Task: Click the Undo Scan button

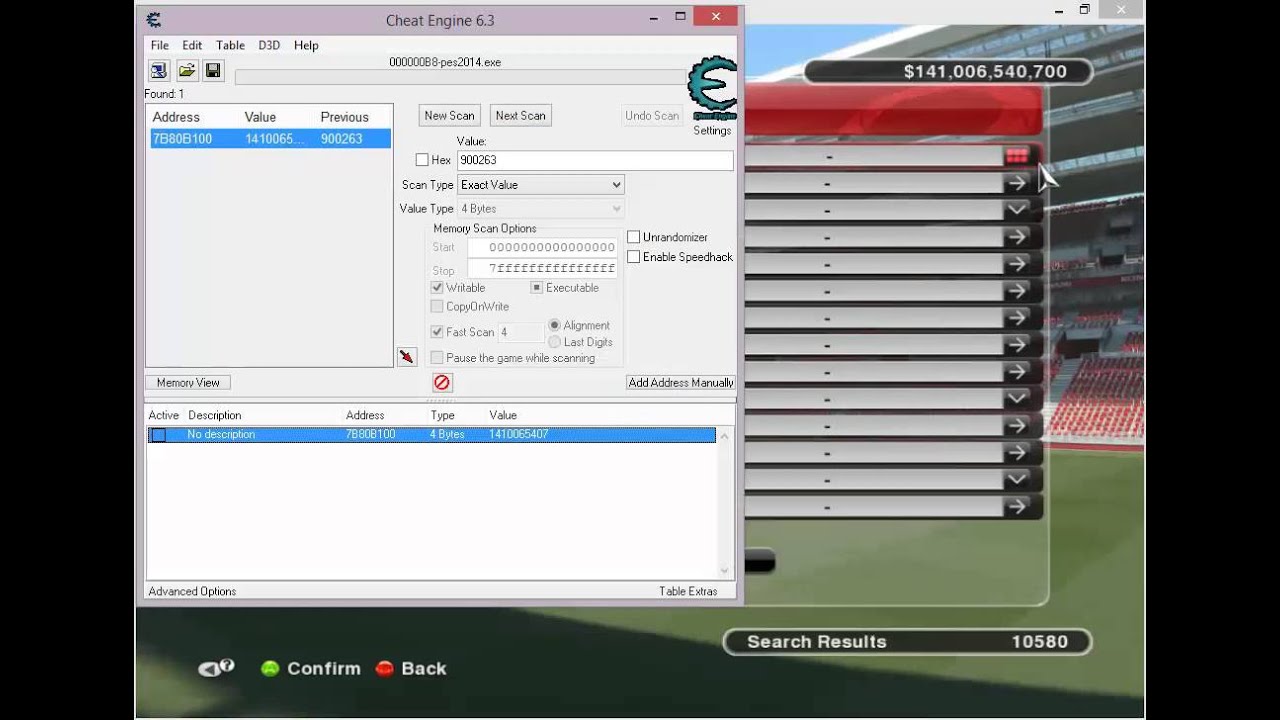Action: coord(652,116)
